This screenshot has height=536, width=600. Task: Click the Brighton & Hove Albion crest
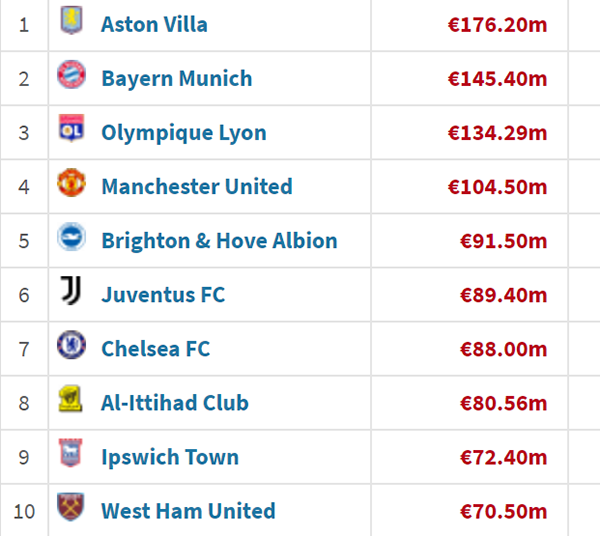71,238
